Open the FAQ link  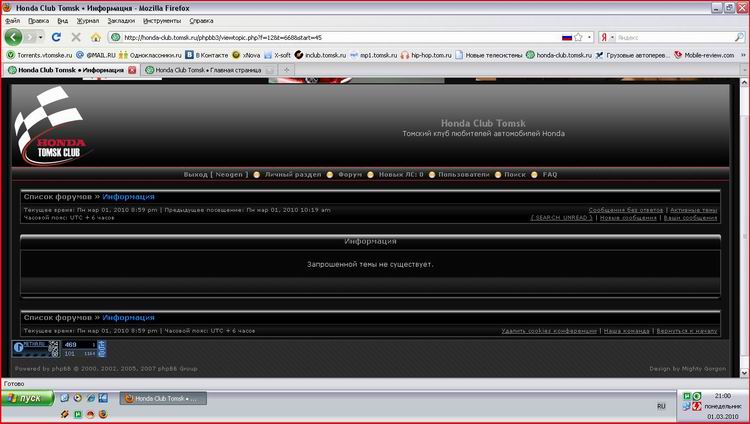pyautogui.click(x=550, y=175)
